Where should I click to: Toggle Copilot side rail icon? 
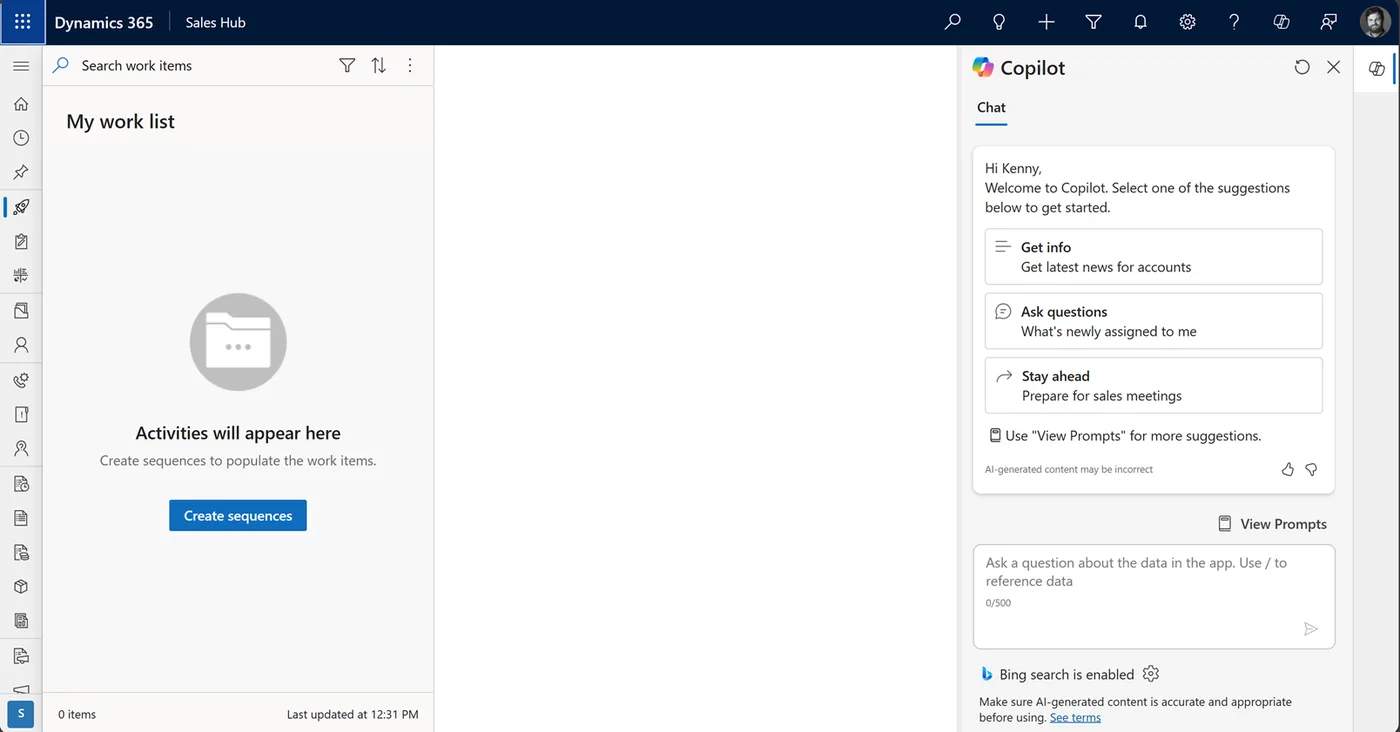1377,68
